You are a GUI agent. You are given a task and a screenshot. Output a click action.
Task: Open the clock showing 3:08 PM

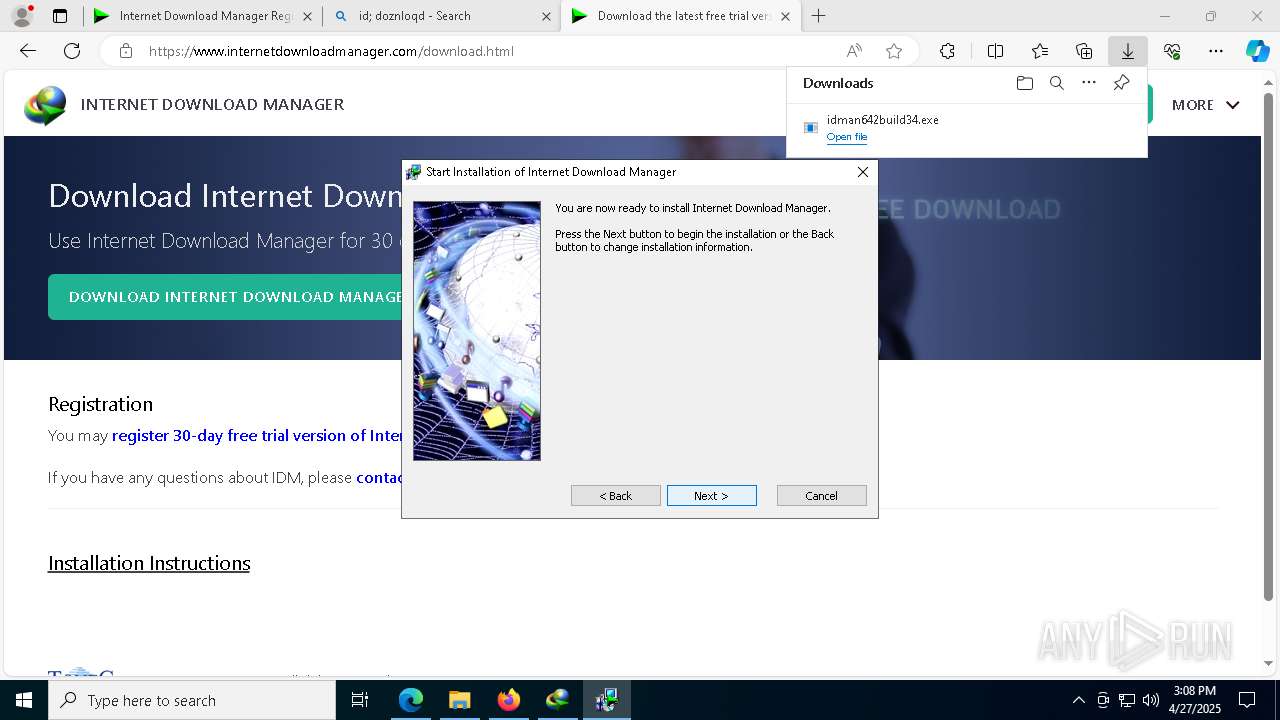(1194, 700)
